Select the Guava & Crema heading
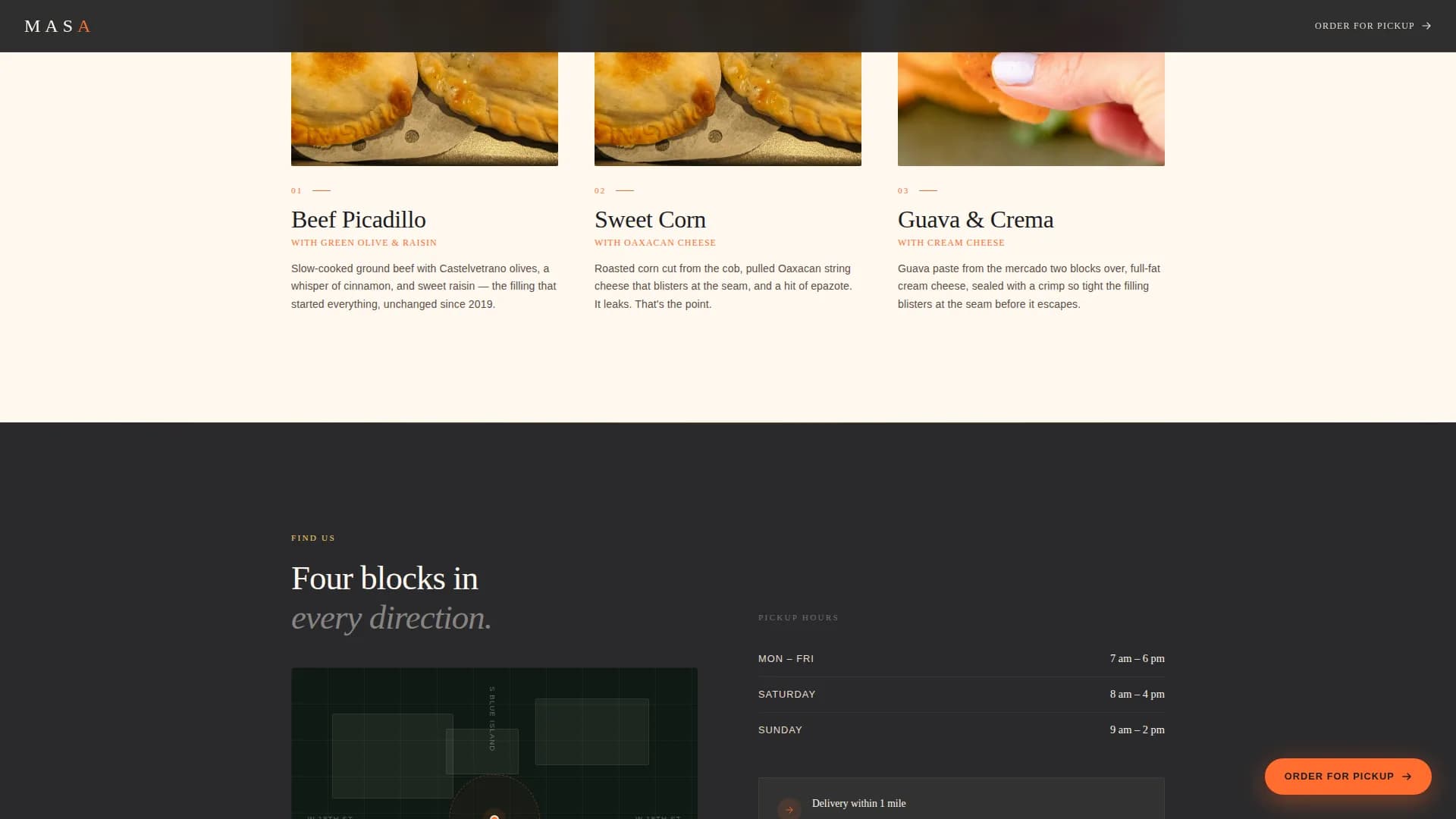The image size is (1456, 819). click(975, 220)
